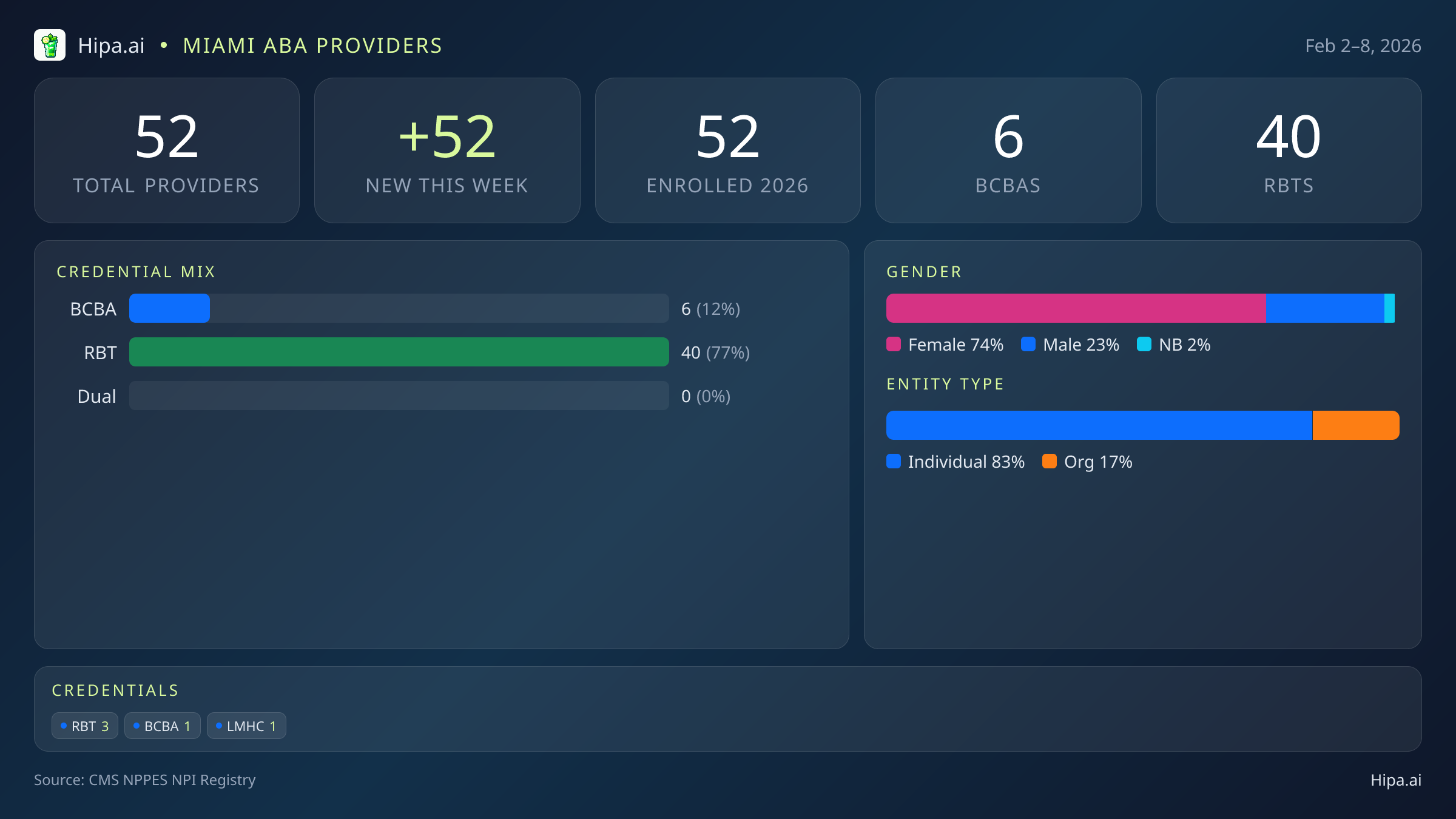The width and height of the screenshot is (1456, 819).
Task: Click the orange Org entity bar segment
Action: tap(1355, 425)
